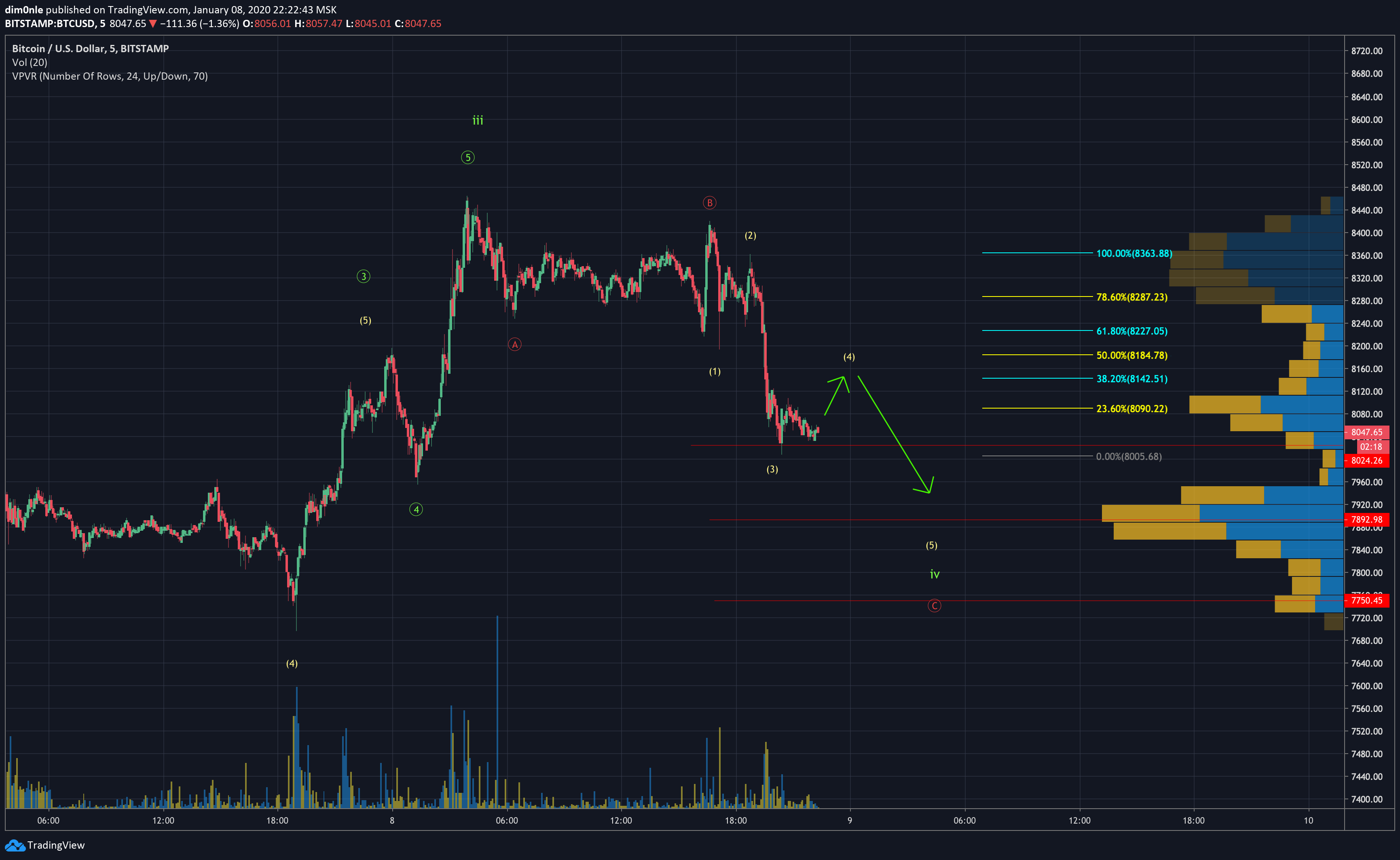Click the 61.80%(8227.05) Fibonacci level
1400x860 pixels.
1131,331
